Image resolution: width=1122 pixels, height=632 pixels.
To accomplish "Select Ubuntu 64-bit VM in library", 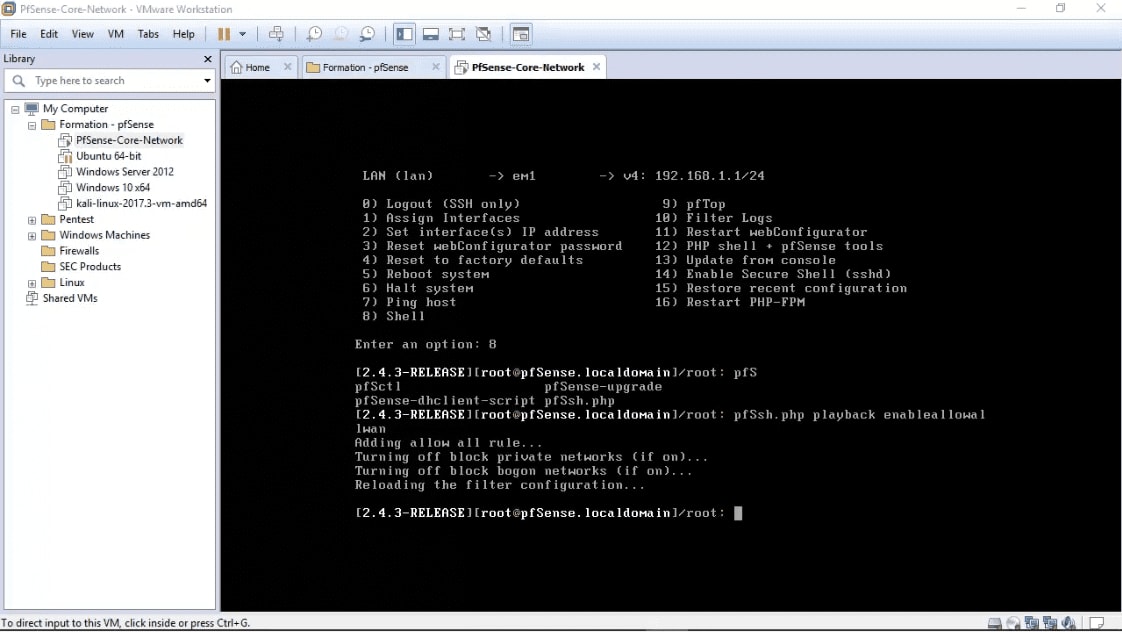I will point(108,156).
